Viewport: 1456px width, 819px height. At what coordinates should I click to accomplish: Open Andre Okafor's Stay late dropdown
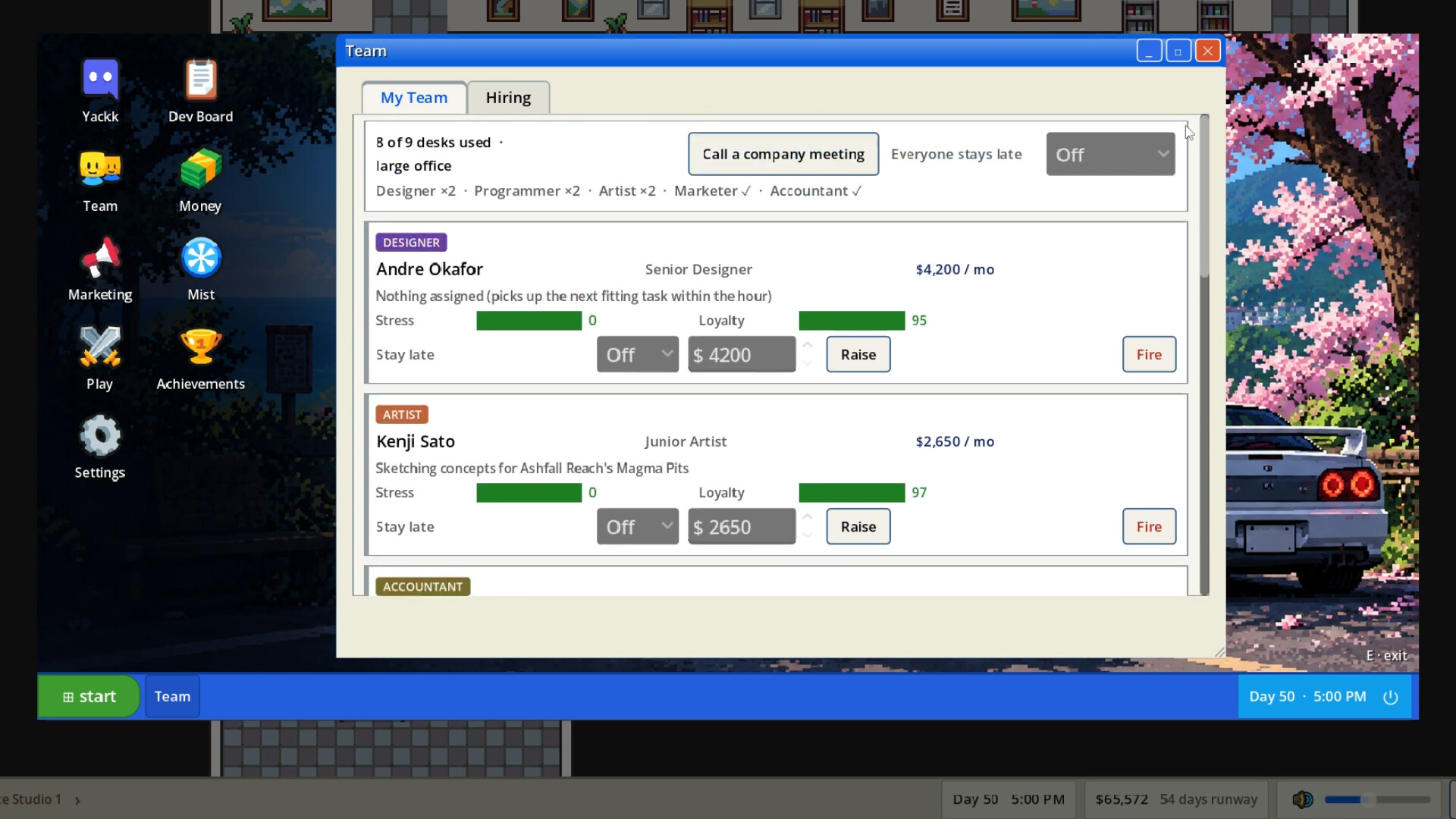pos(637,354)
